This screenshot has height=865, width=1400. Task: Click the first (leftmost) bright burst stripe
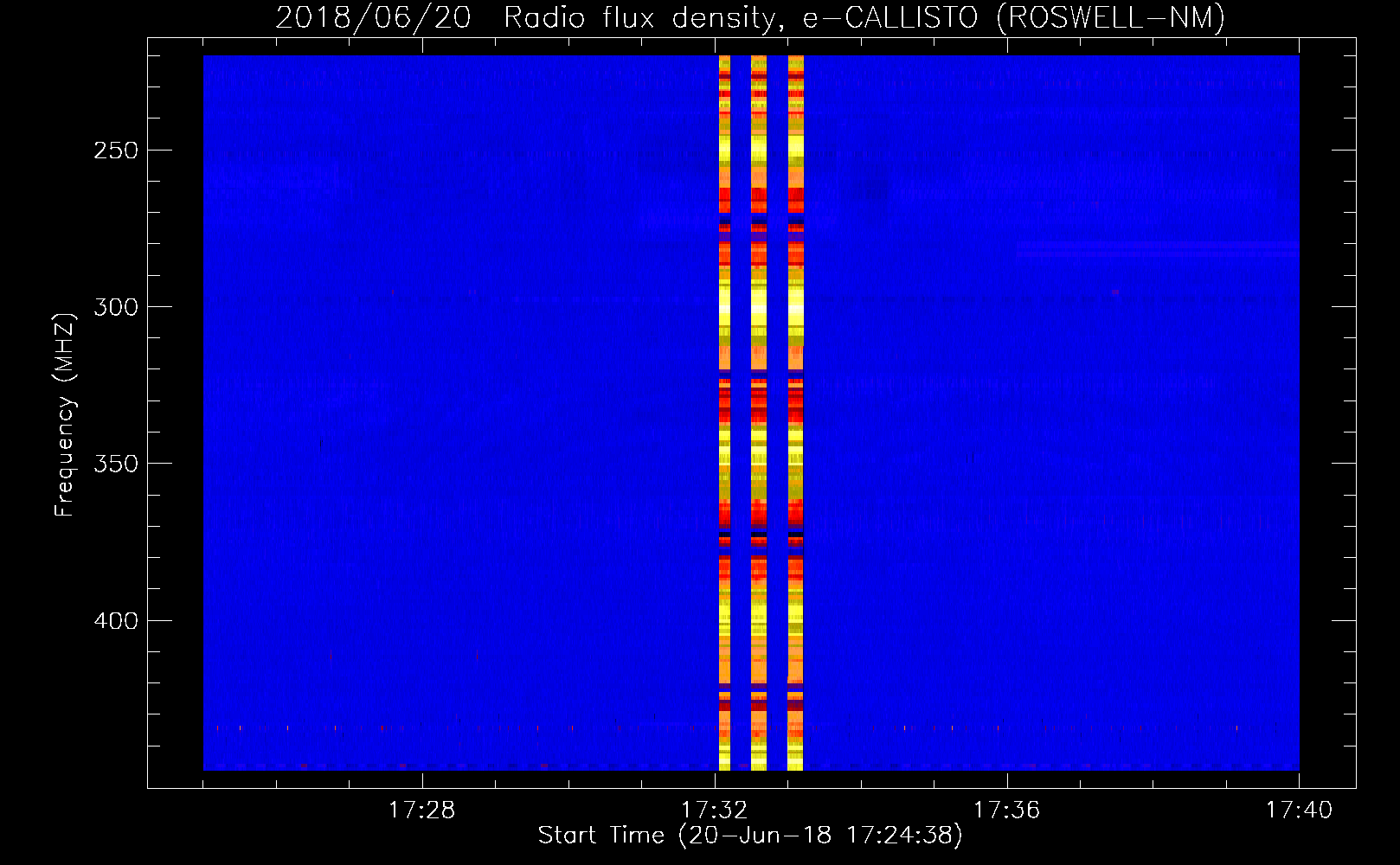pyautogui.click(x=725, y=413)
